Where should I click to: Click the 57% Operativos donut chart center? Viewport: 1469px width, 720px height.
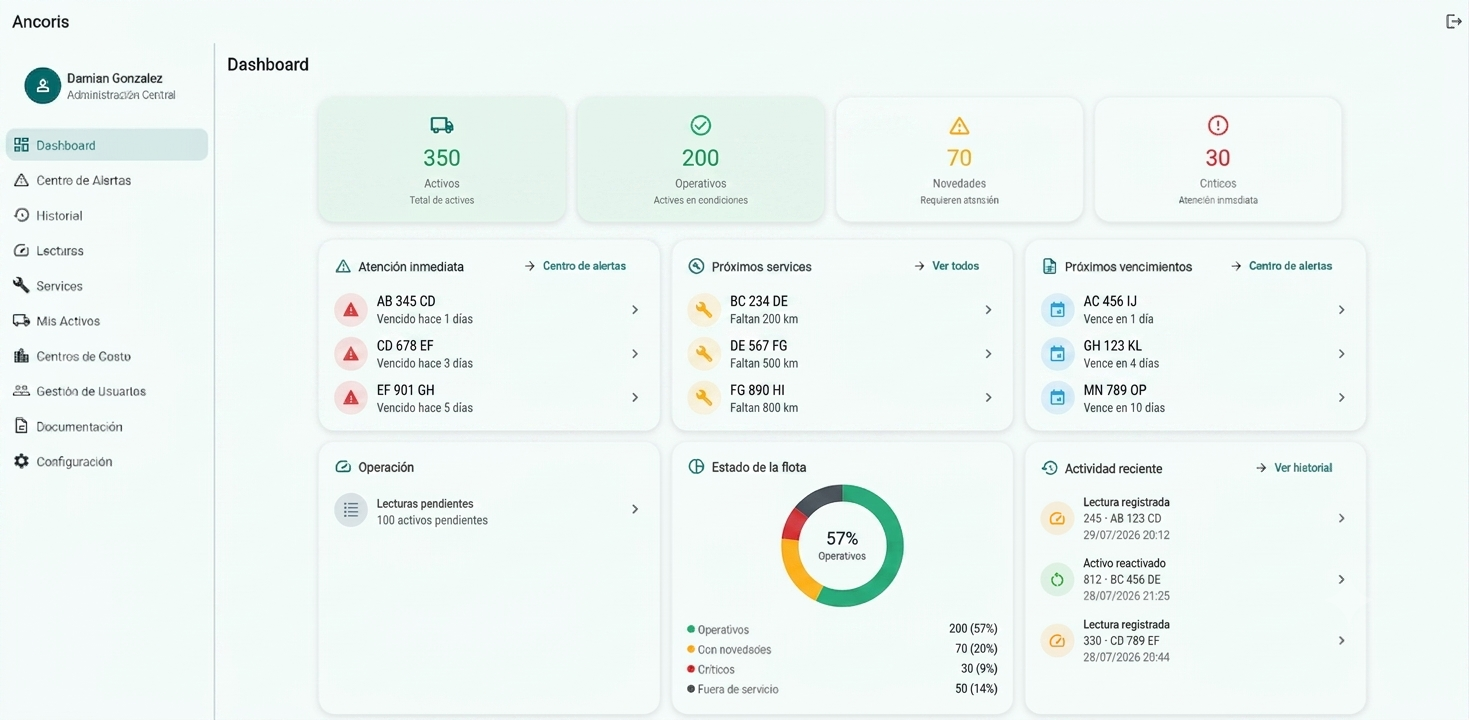pyautogui.click(x=842, y=545)
